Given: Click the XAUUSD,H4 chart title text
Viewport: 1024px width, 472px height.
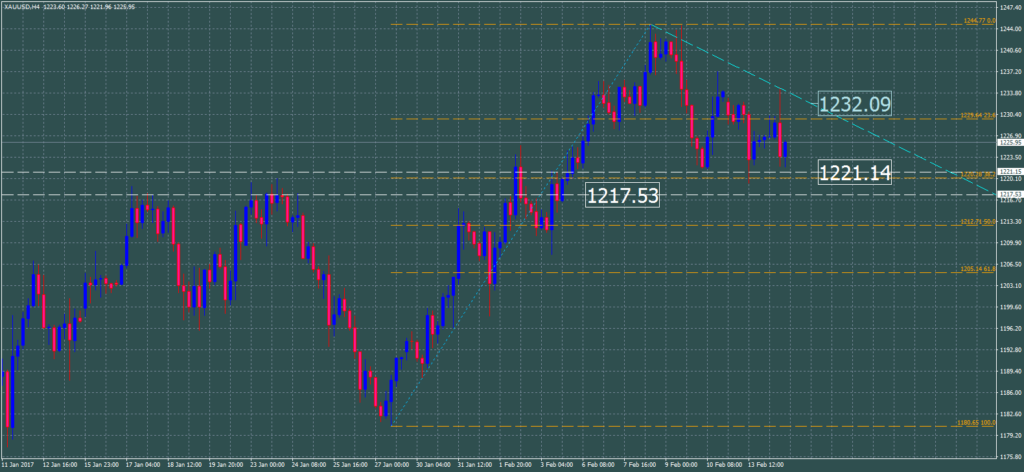Looking at the screenshot, I should click(22, 8).
